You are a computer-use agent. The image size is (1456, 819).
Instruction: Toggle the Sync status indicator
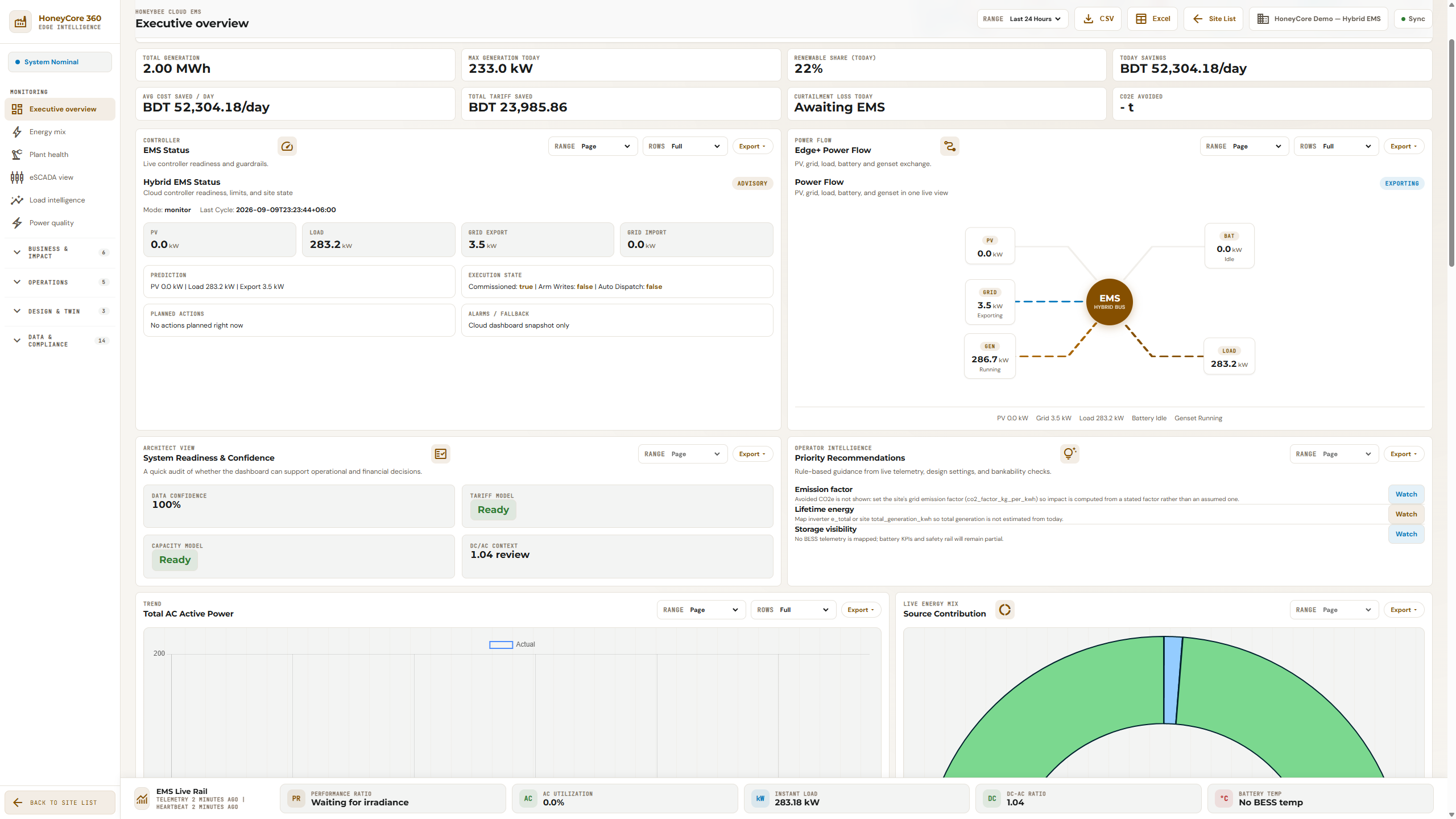click(1413, 19)
